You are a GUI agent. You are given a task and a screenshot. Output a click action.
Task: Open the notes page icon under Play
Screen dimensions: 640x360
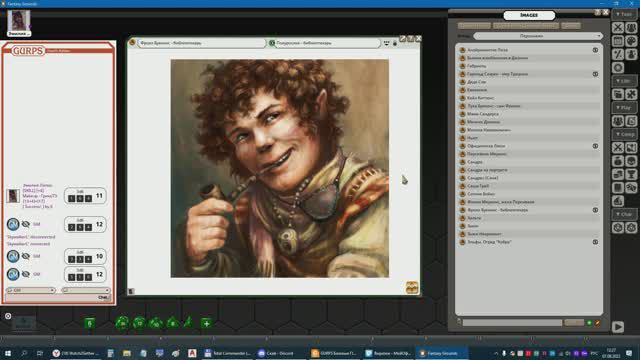coord(631,121)
